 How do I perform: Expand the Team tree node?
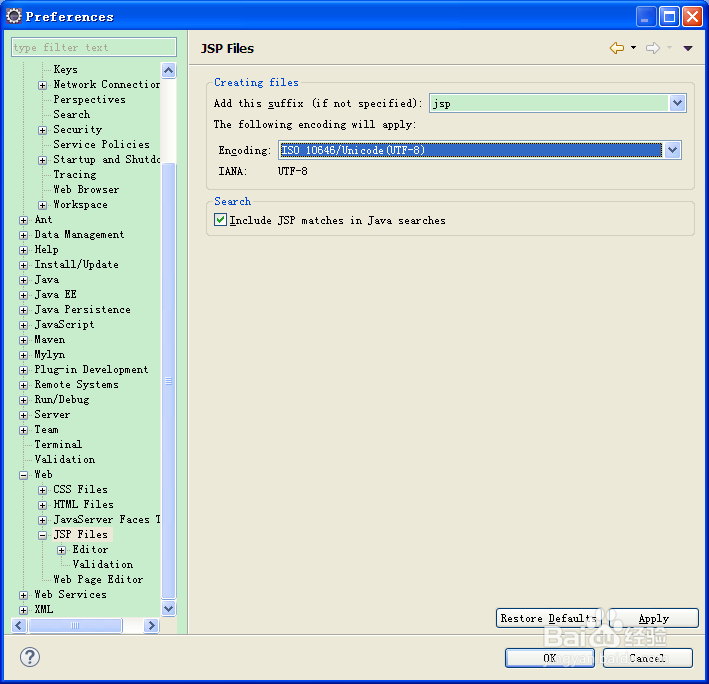coord(24,430)
